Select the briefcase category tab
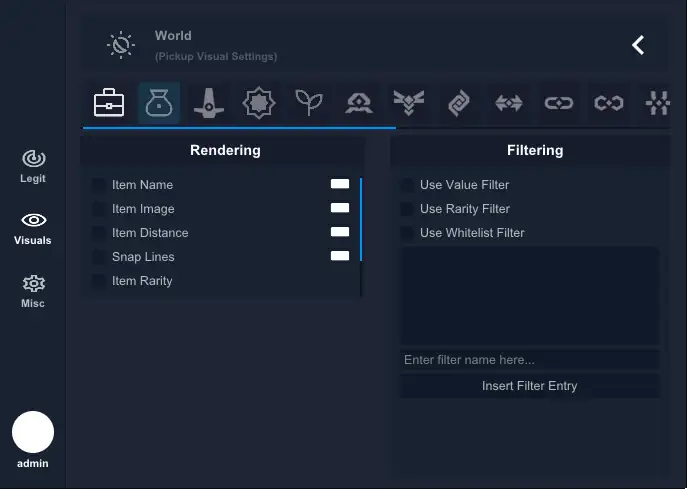This screenshot has height=489, width=687. 109,103
